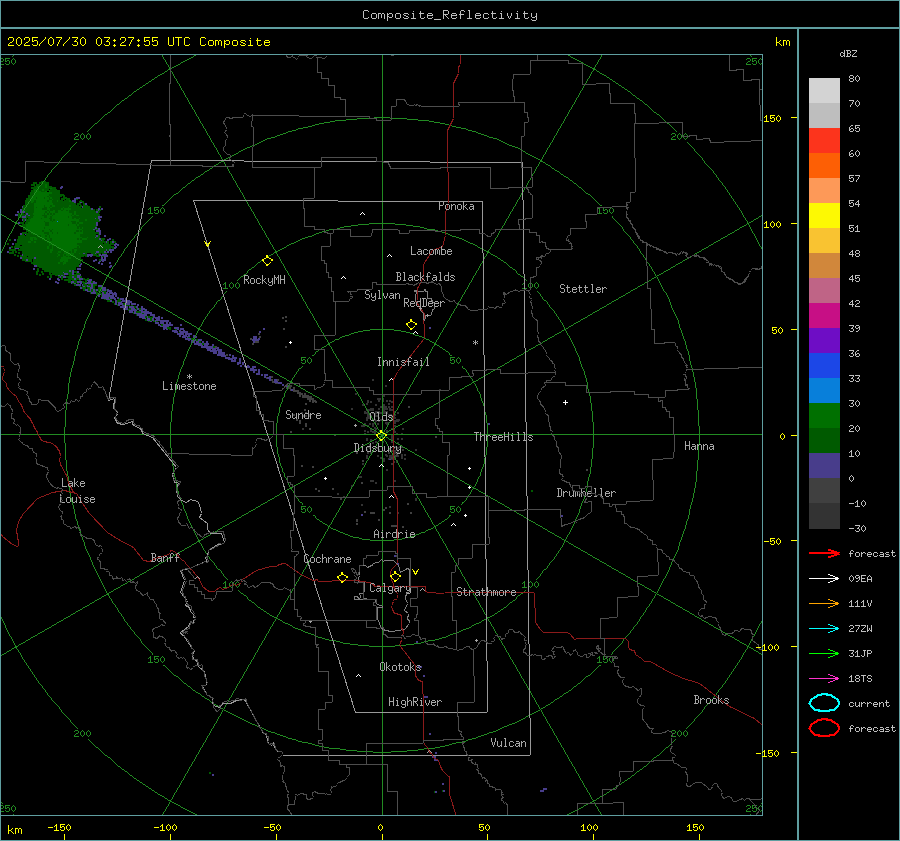Click the Composite_Reflectivity title
Viewport: 900px width, 841px height.
pyautogui.click(x=450, y=15)
